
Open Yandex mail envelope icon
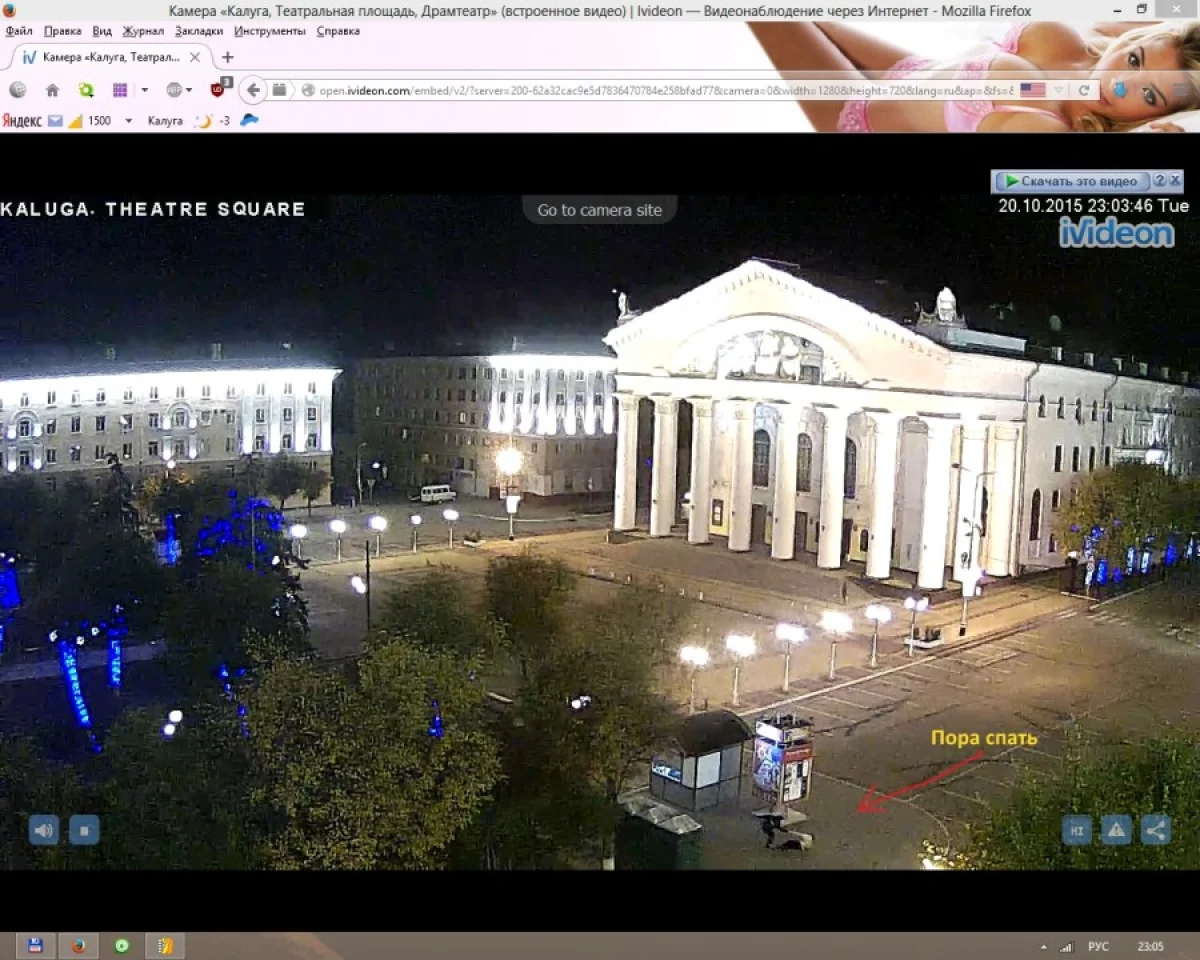tap(55, 121)
